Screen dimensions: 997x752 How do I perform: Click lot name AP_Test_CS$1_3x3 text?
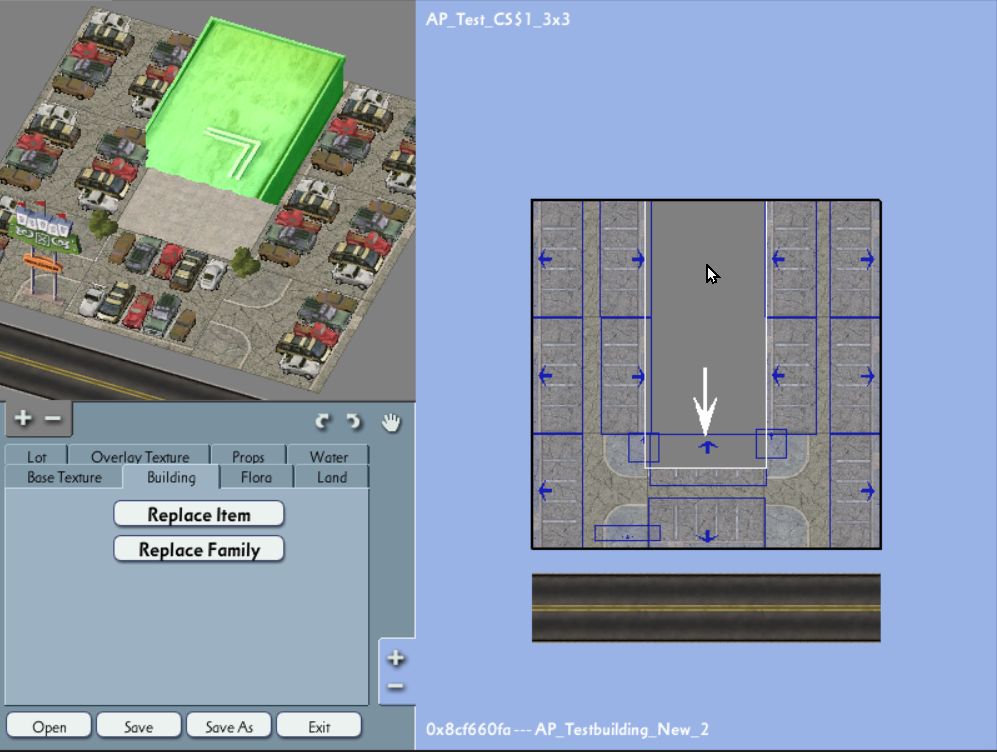[498, 20]
